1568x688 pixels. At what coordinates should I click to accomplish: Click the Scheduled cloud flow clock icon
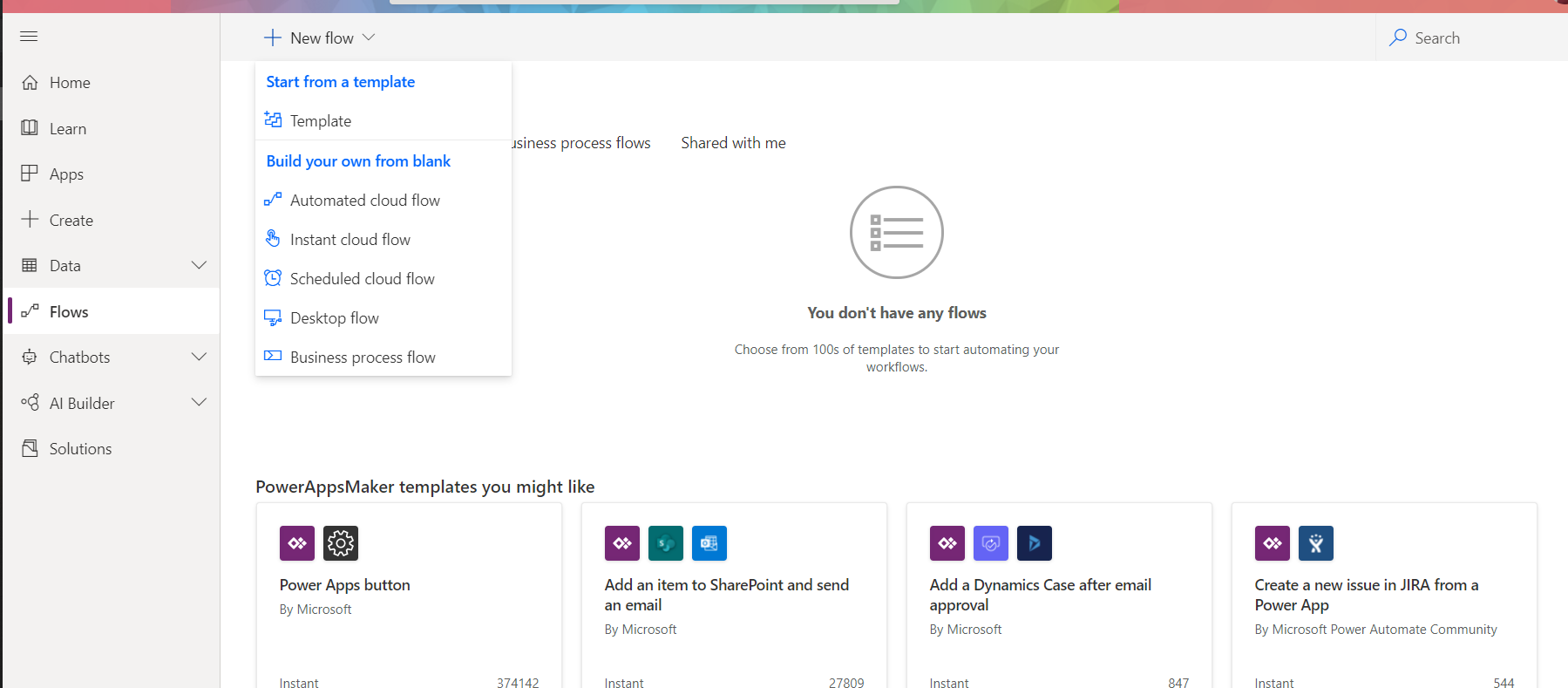coord(273,278)
